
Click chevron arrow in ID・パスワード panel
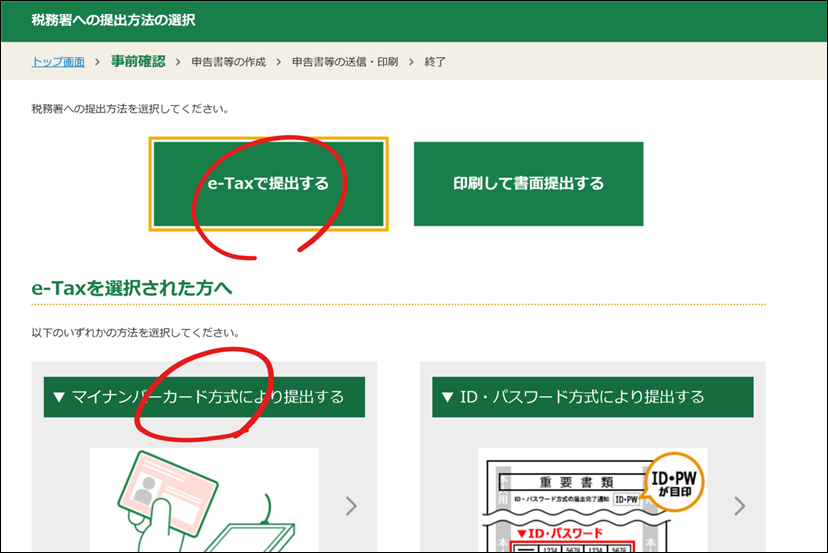coord(740,505)
